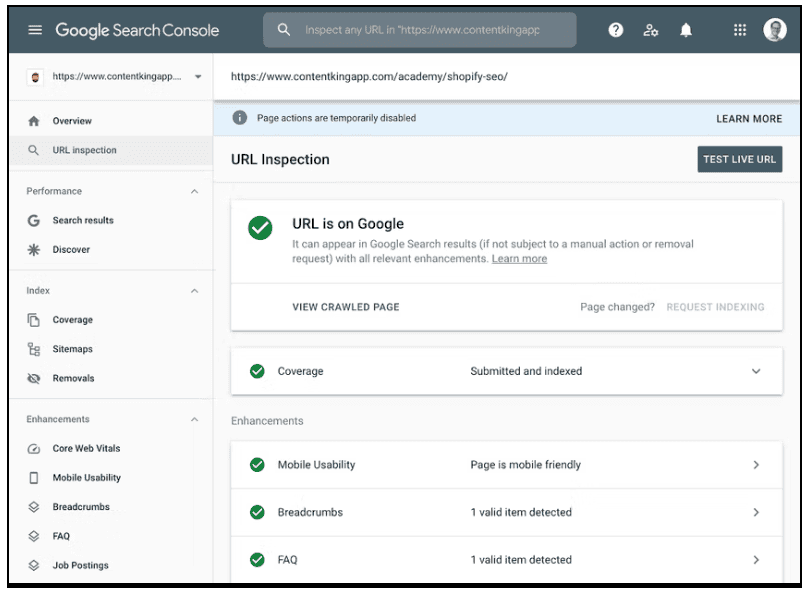Click the Mobile Usability phone icon
Viewport: 810px width, 595px height.
pos(34,478)
